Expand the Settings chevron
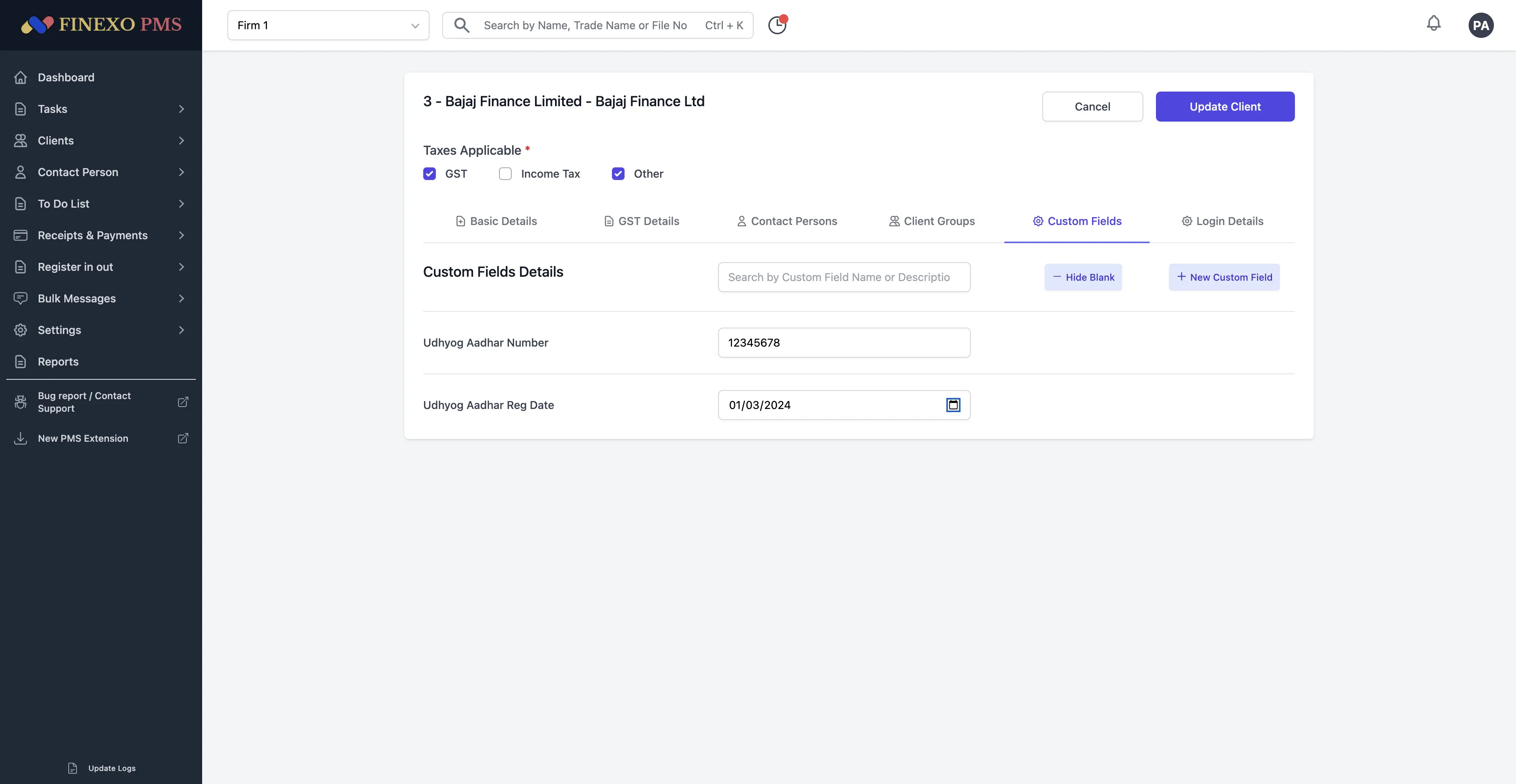Screen dimensions: 1516x784 pos(181,330)
